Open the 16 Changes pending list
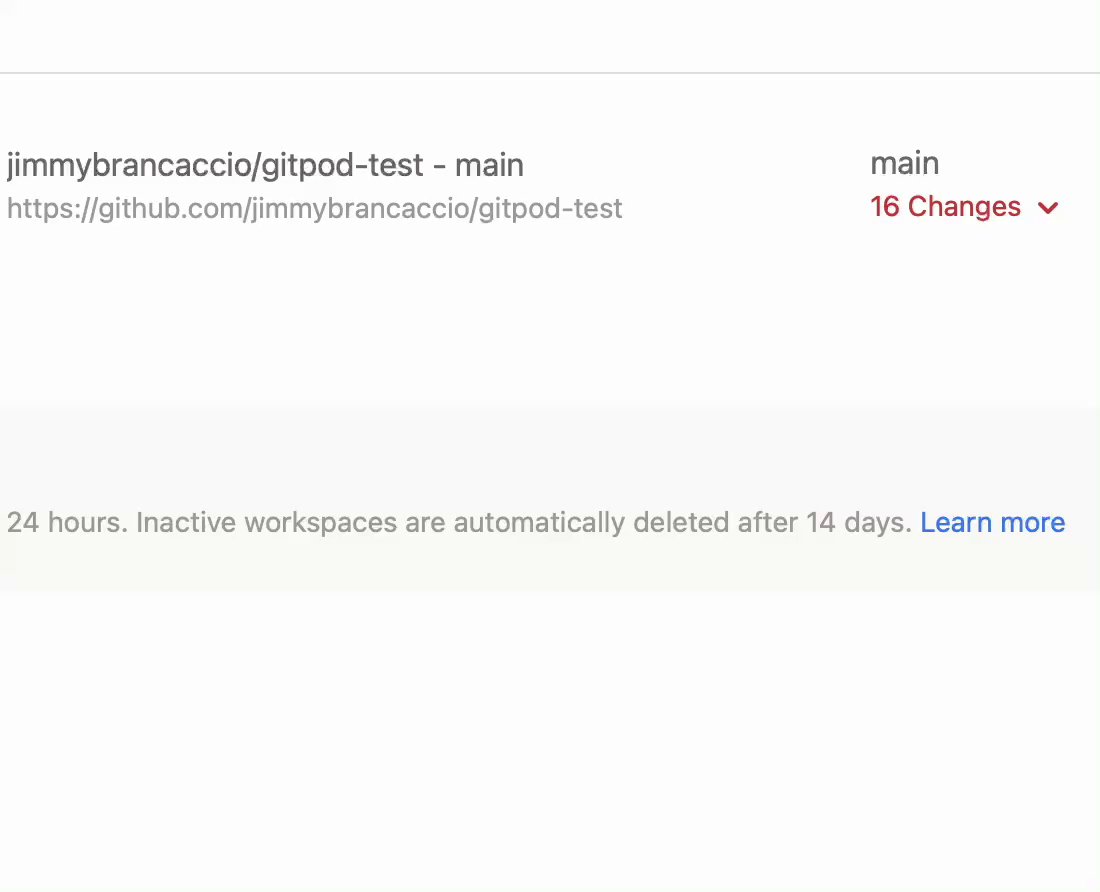1100x892 pixels. [x=964, y=207]
